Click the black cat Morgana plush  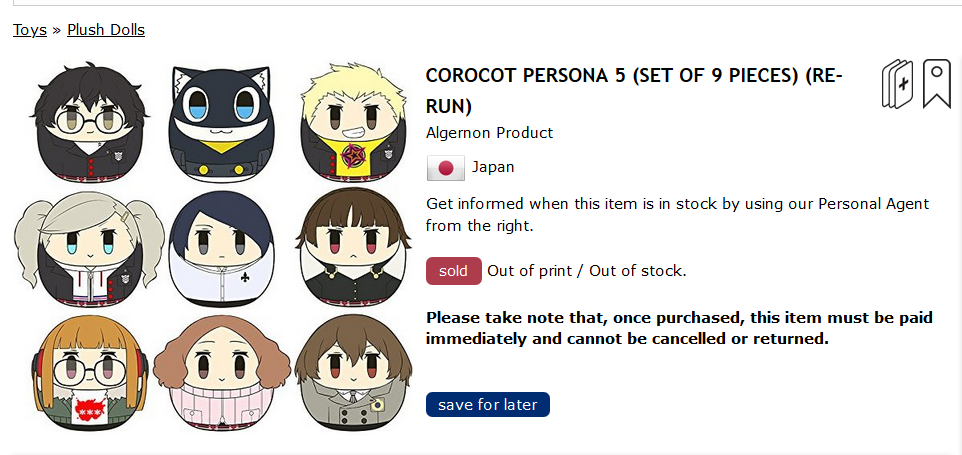(221, 123)
